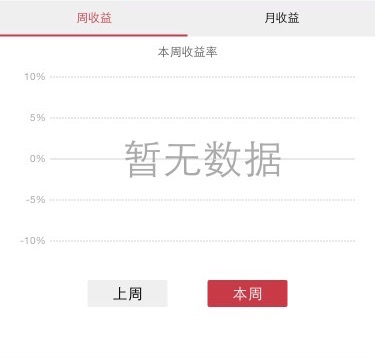Click the 本周收益率 chart title
The width and height of the screenshot is (375, 363).
pos(187,52)
